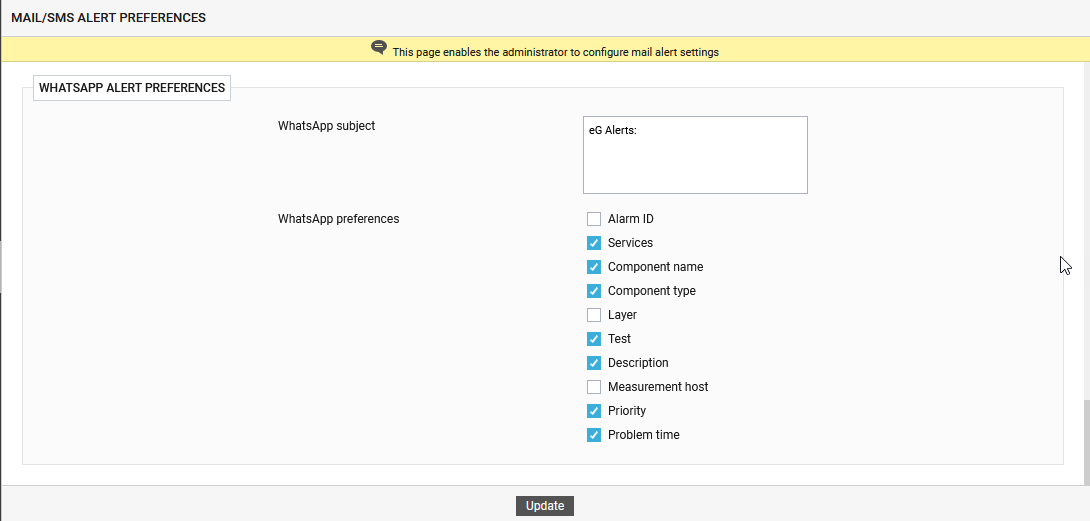Click the WhatsApp subject field label

point(326,126)
